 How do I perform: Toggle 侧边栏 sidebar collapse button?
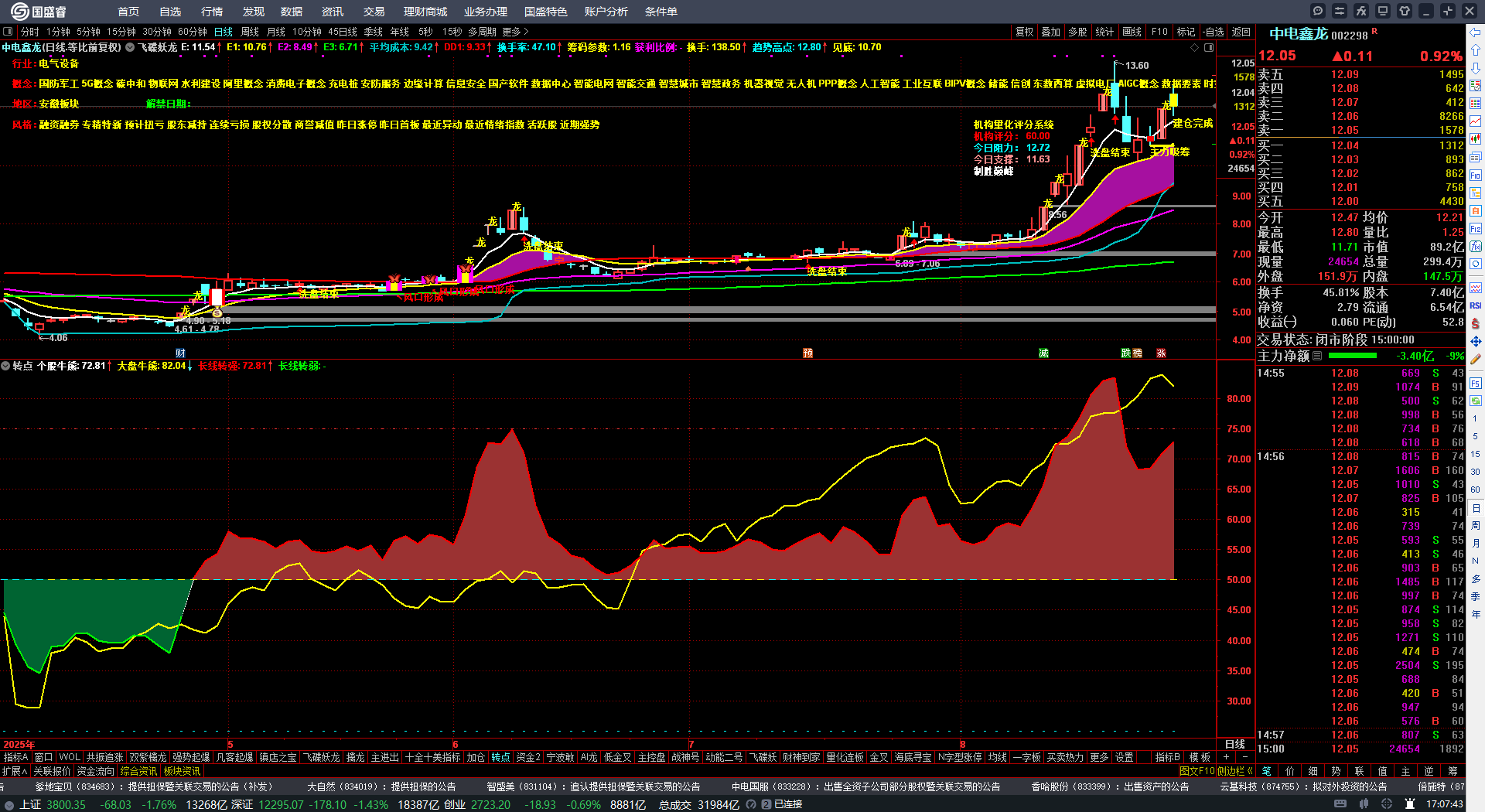(x=1235, y=771)
